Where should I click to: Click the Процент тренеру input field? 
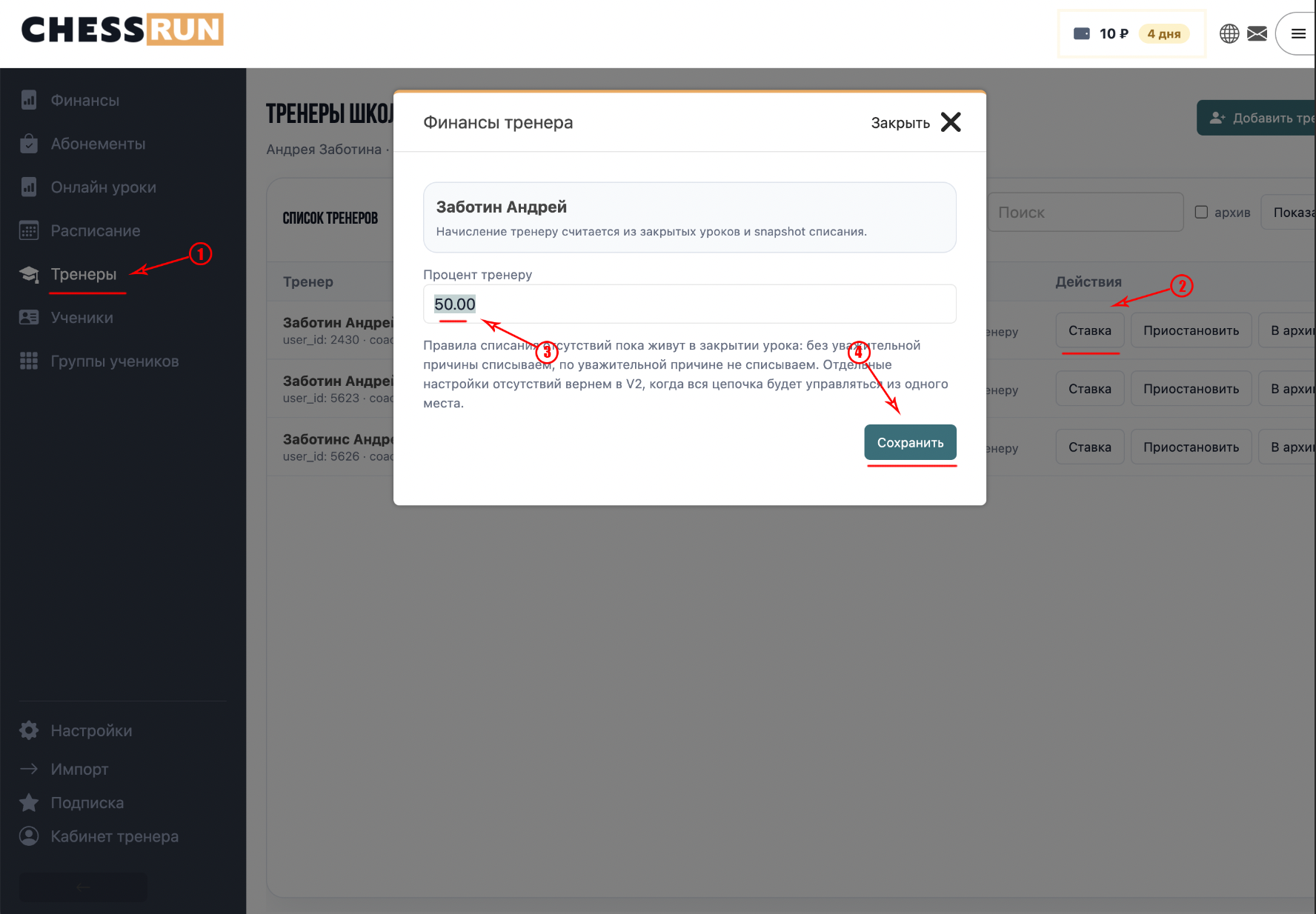pyautogui.click(x=689, y=304)
